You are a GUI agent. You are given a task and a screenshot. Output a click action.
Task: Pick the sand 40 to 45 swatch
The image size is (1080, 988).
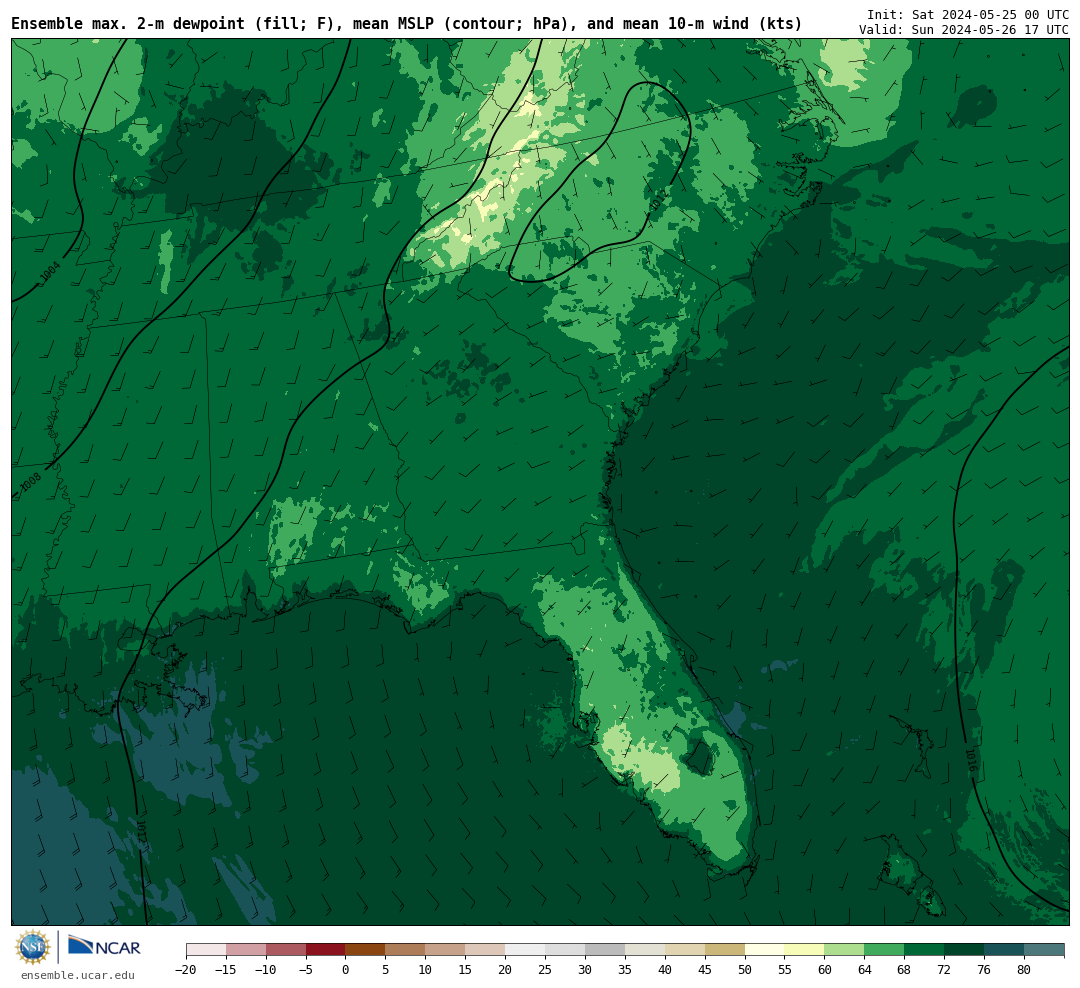[685, 950]
